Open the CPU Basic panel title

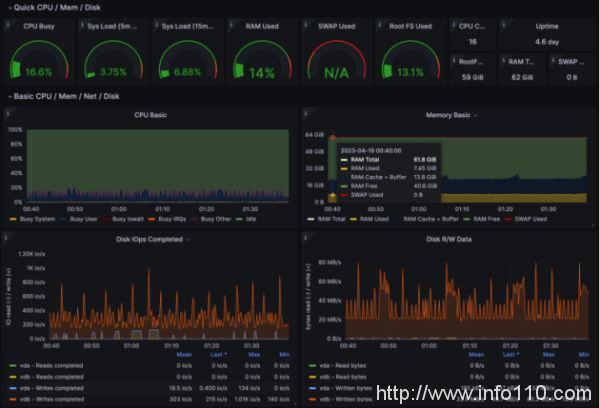coord(147,115)
